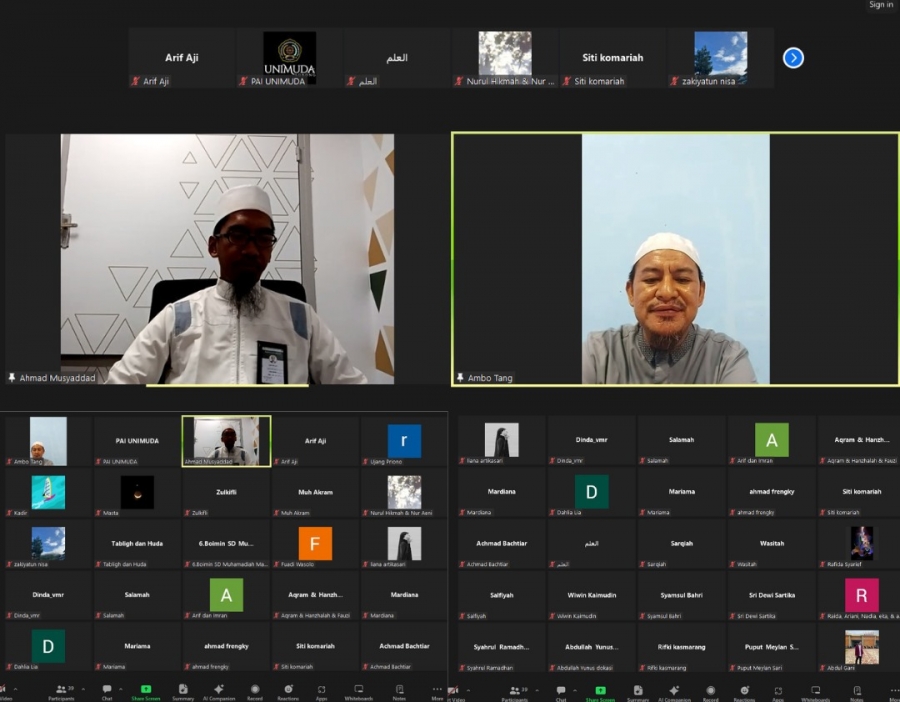Click the Sign in link
Screen dimensions: 900x702
[881, 5]
